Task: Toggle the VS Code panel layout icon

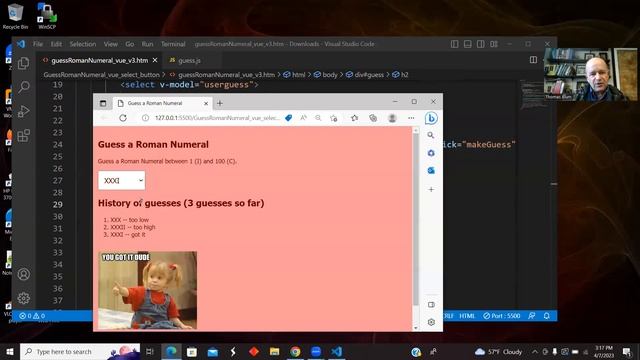Action: [468, 44]
